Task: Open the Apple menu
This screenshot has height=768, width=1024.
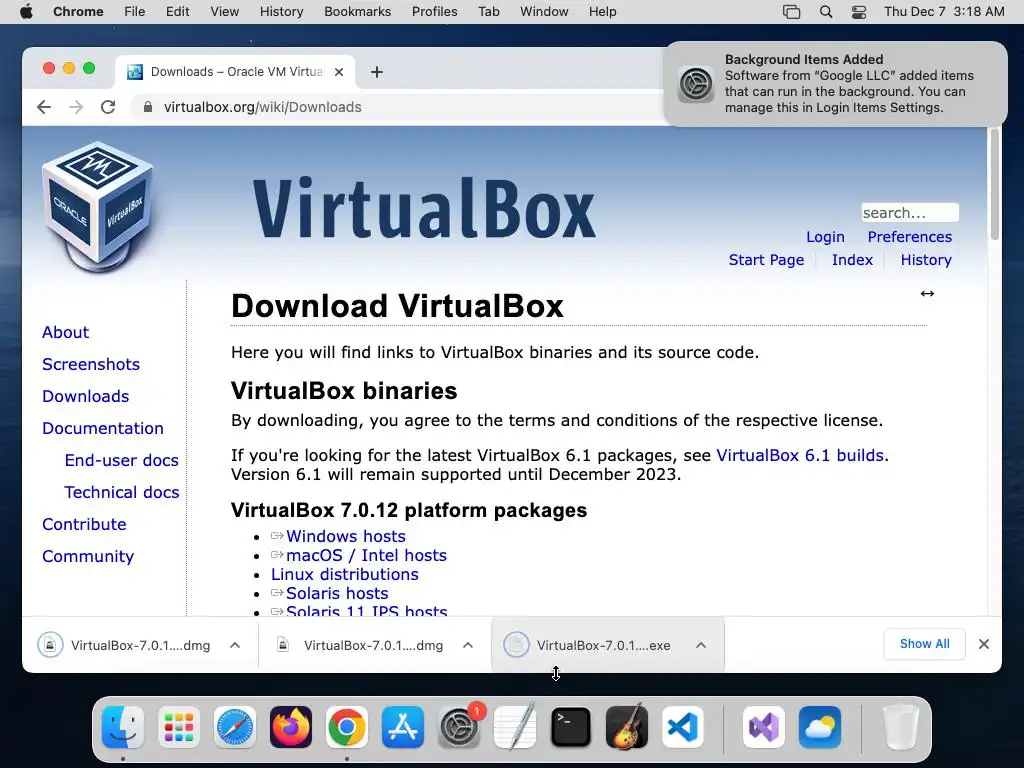Action: coord(26,12)
